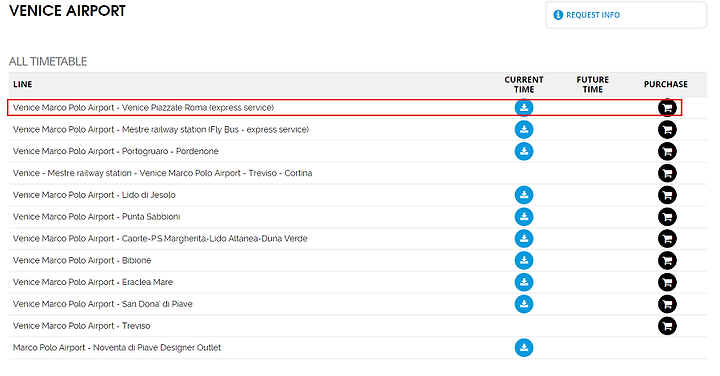Image resolution: width=720 pixels, height=376 pixels.
Task: Select 'Venice Marco Polo Airport - Treviso' text
Action: 81,325
